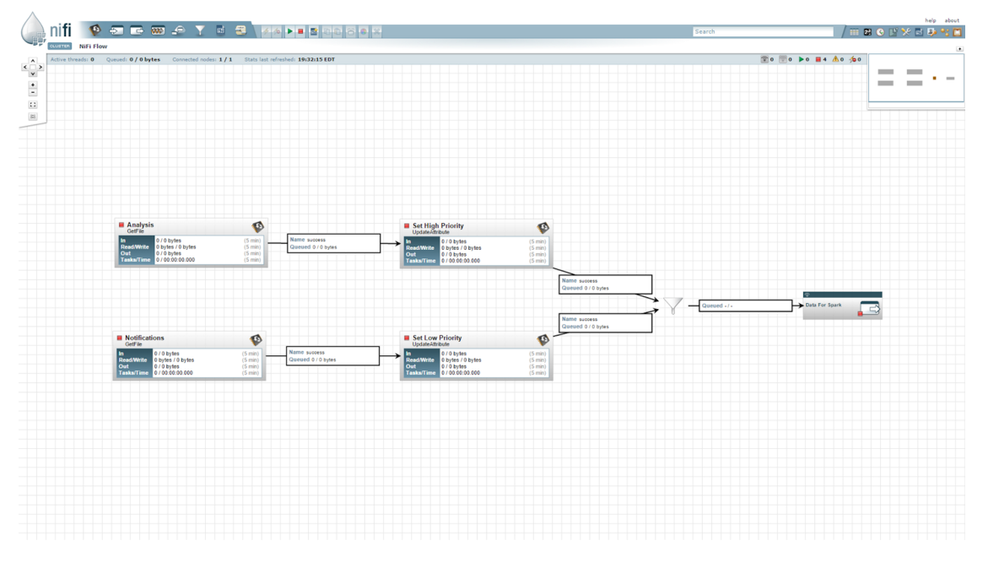
Task: Click the invalid components warning status icon
Action: (838, 59)
